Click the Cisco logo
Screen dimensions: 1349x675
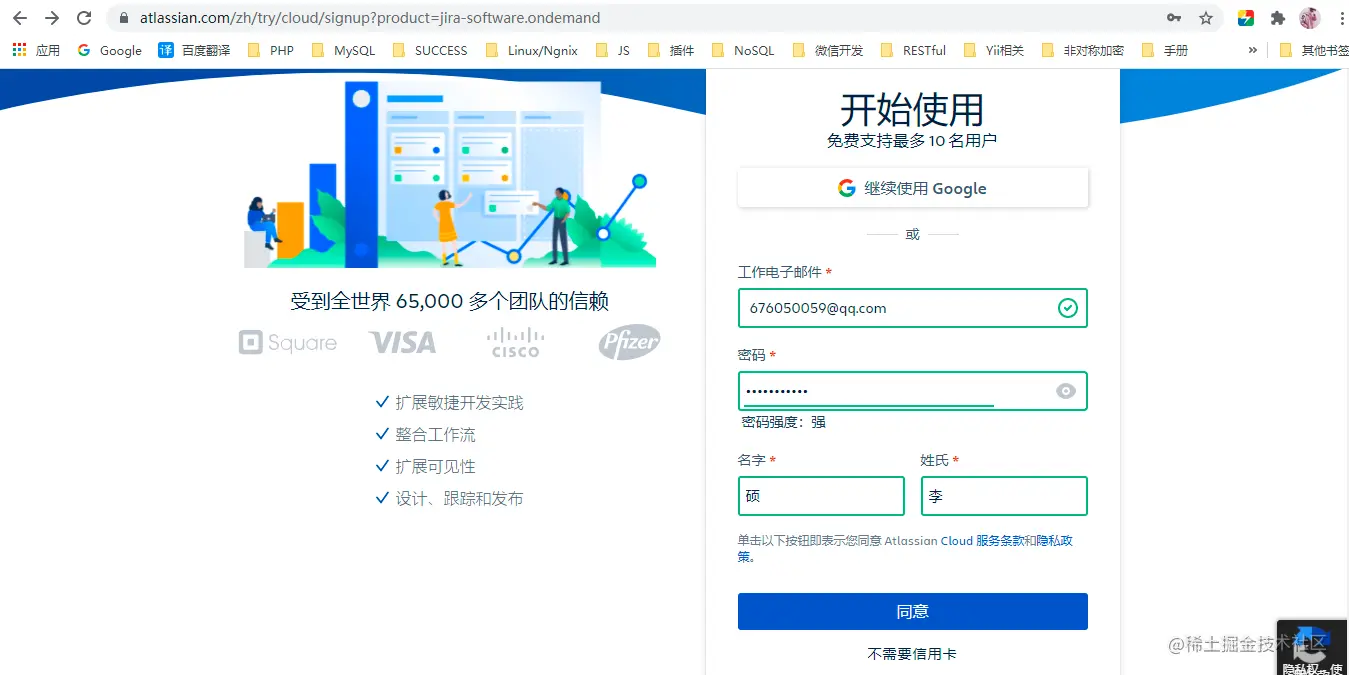pos(515,343)
